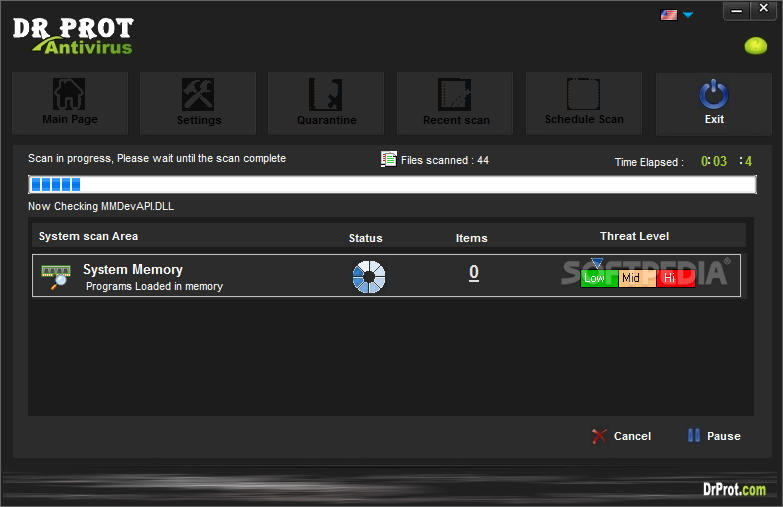
Task: Select the Low threat level segment
Action: click(x=599, y=278)
